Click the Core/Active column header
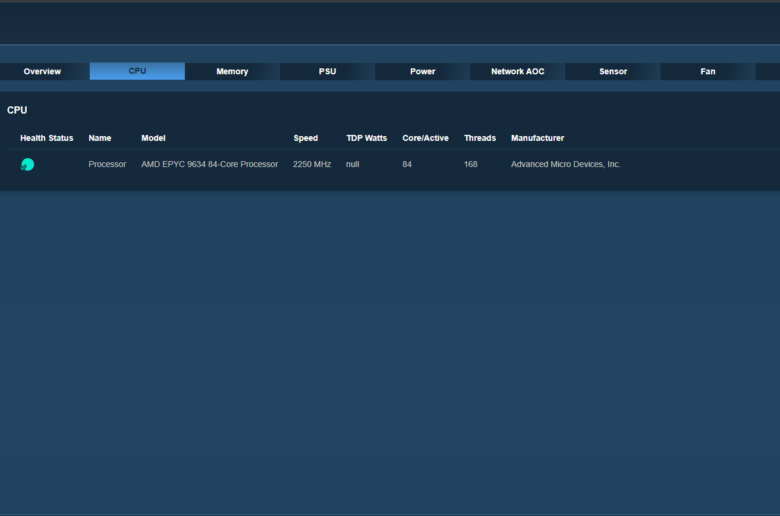This screenshot has width=780, height=516. [425, 138]
